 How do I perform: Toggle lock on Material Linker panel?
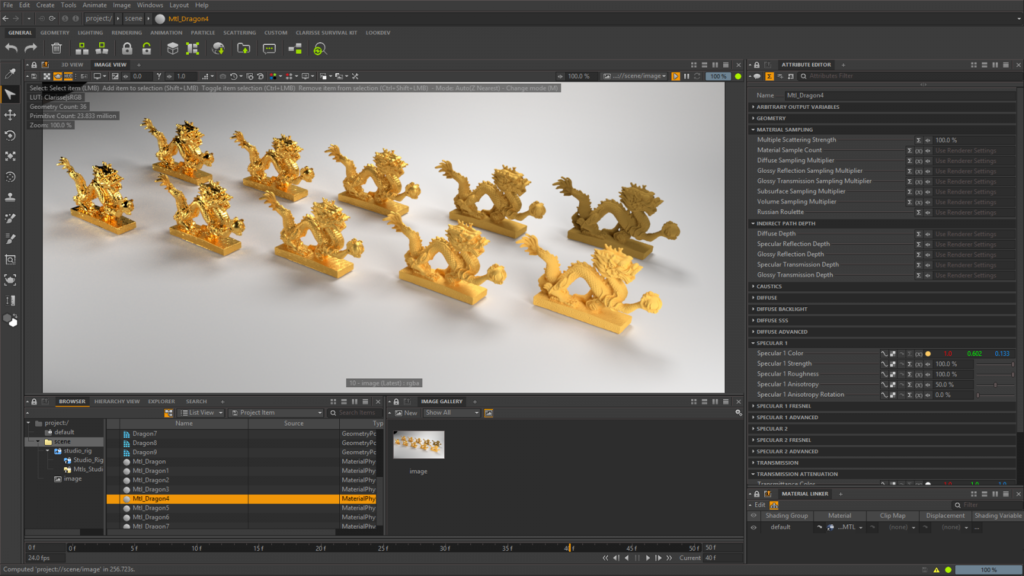pyautogui.click(x=757, y=494)
